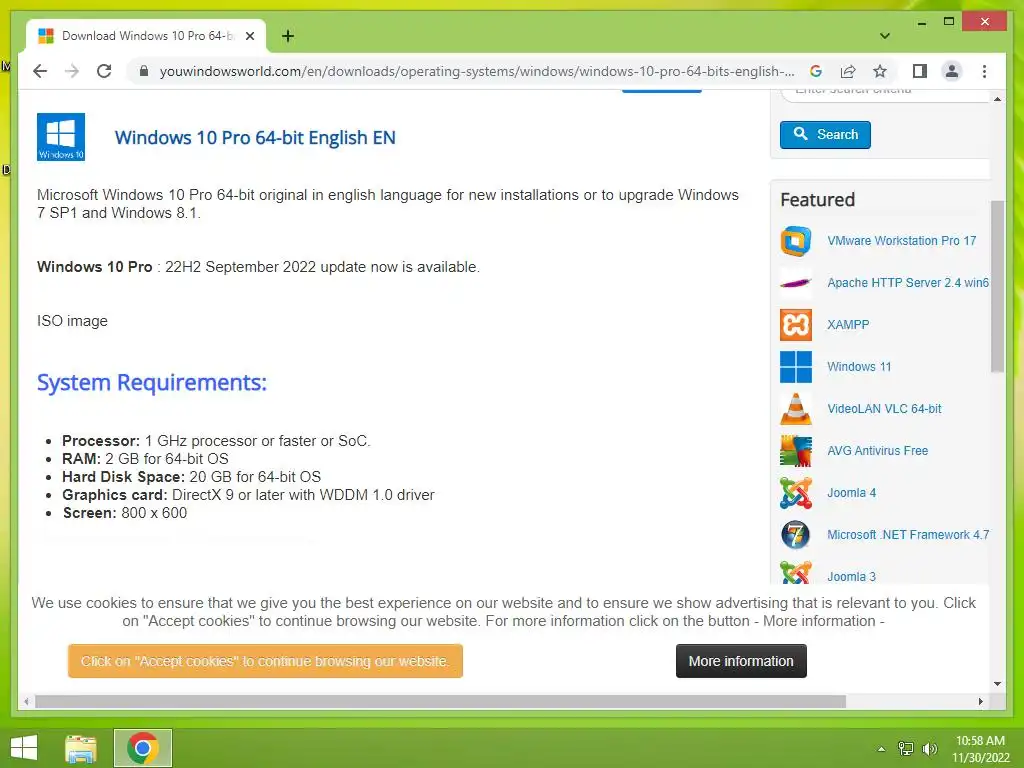Close the Download Windows 10 Pro tab
Image resolution: width=1024 pixels, height=768 pixels.
tap(249, 36)
